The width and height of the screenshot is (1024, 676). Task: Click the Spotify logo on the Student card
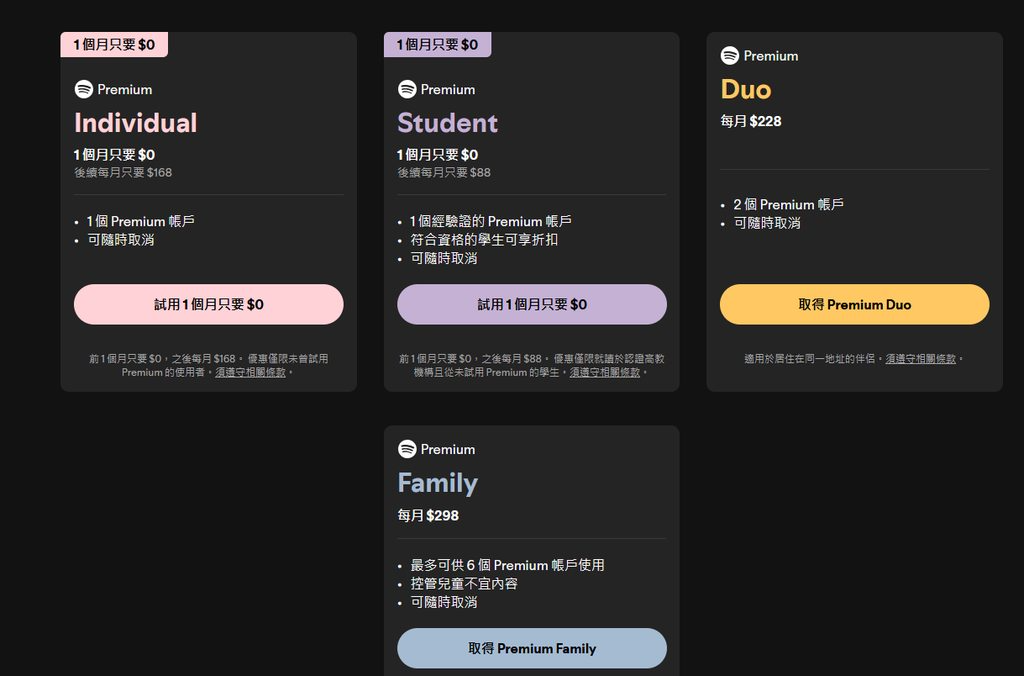pos(407,89)
